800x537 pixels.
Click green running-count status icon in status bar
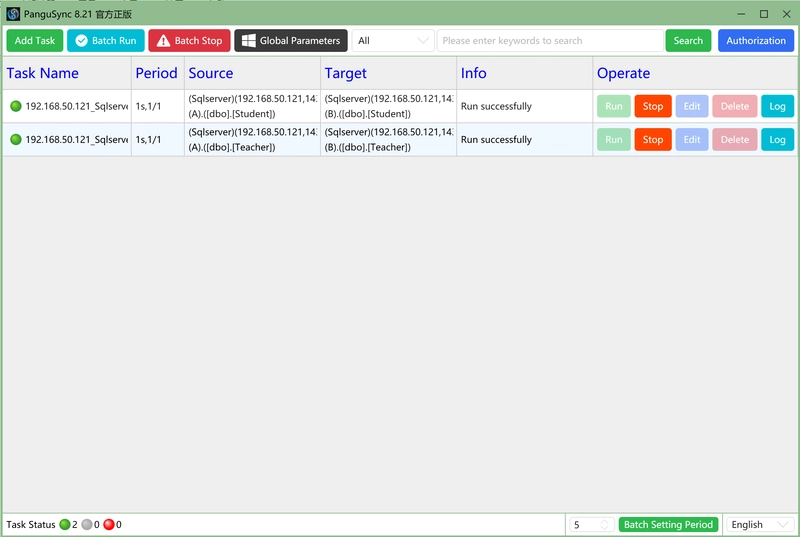coord(65,525)
